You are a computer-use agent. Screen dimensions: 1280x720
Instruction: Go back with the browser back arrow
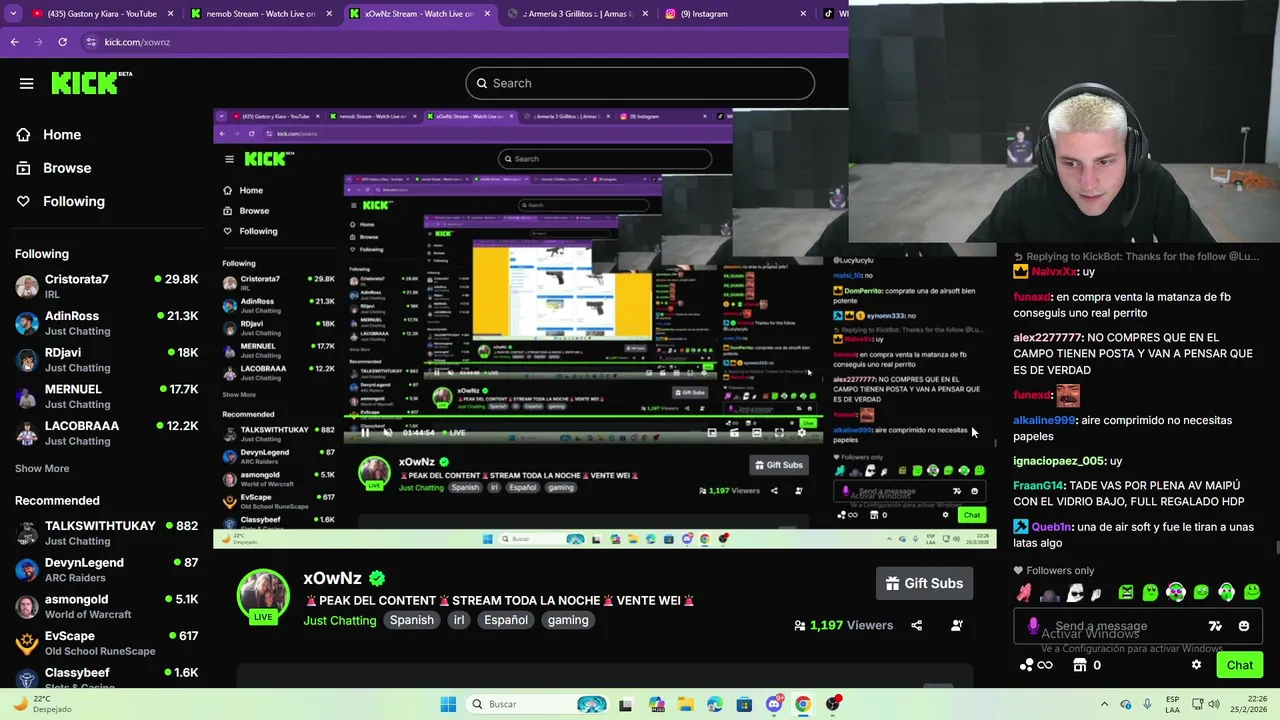pos(14,42)
